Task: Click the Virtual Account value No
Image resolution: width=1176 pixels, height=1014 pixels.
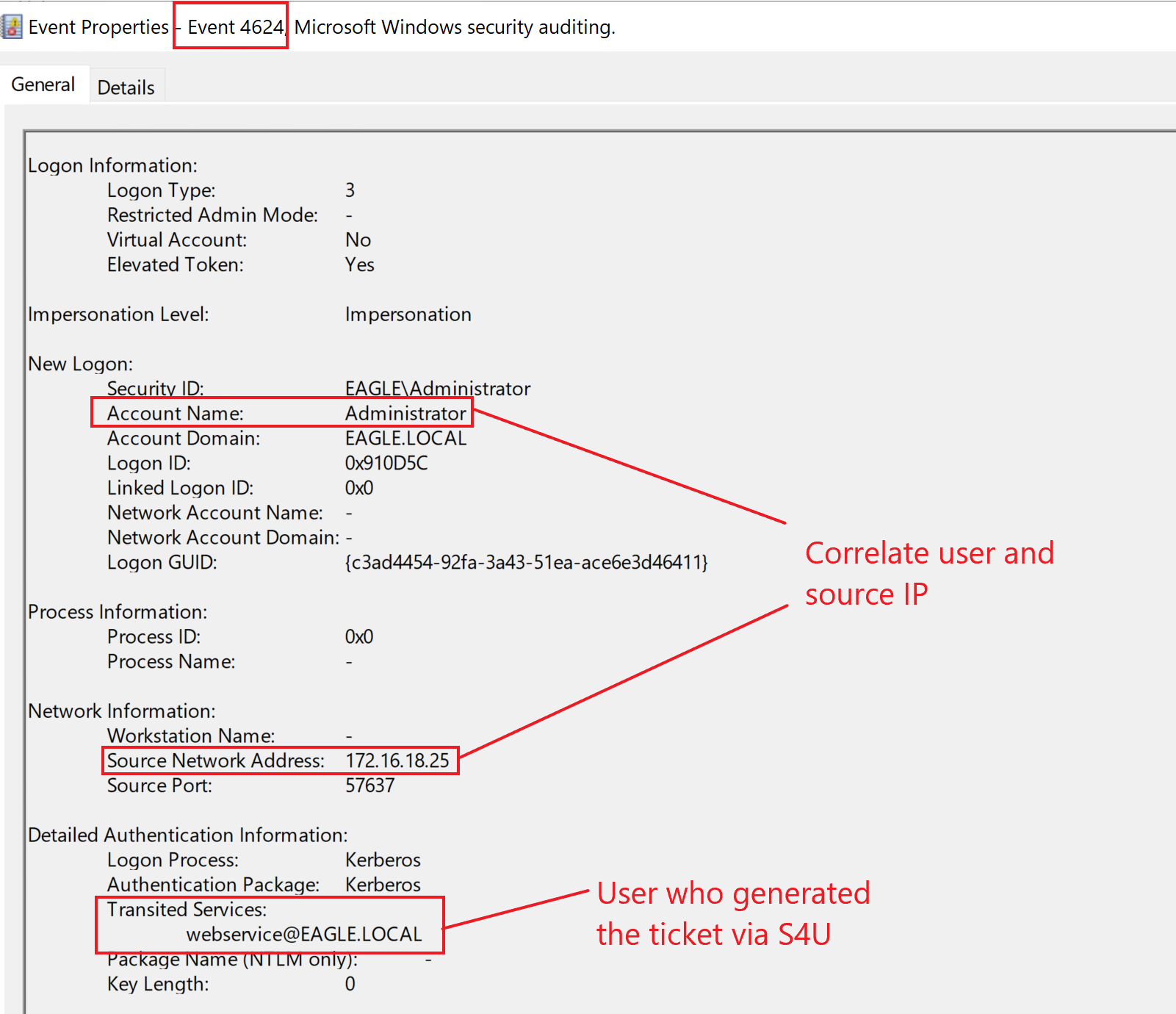Action: (x=358, y=240)
